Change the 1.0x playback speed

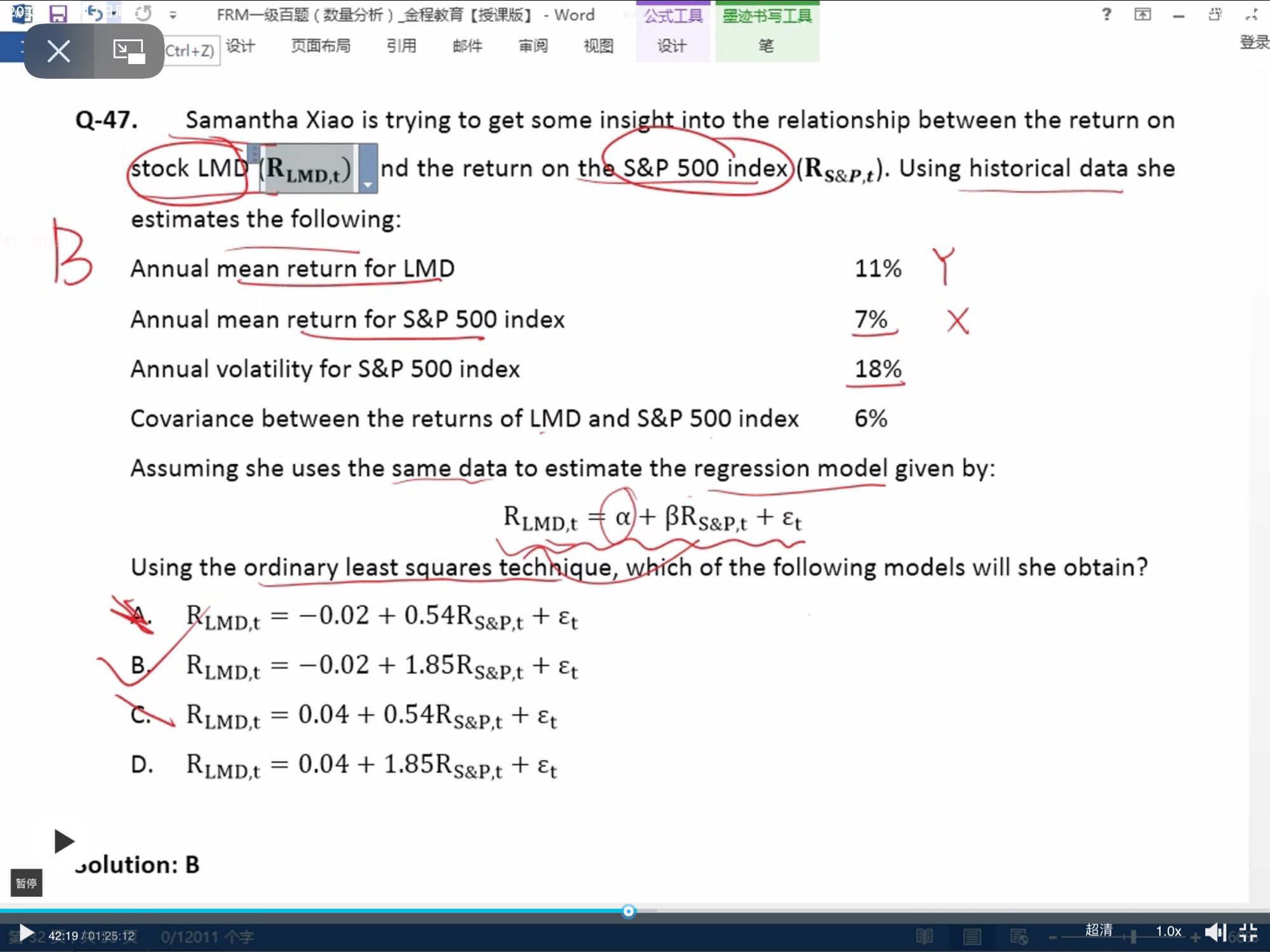[1168, 931]
